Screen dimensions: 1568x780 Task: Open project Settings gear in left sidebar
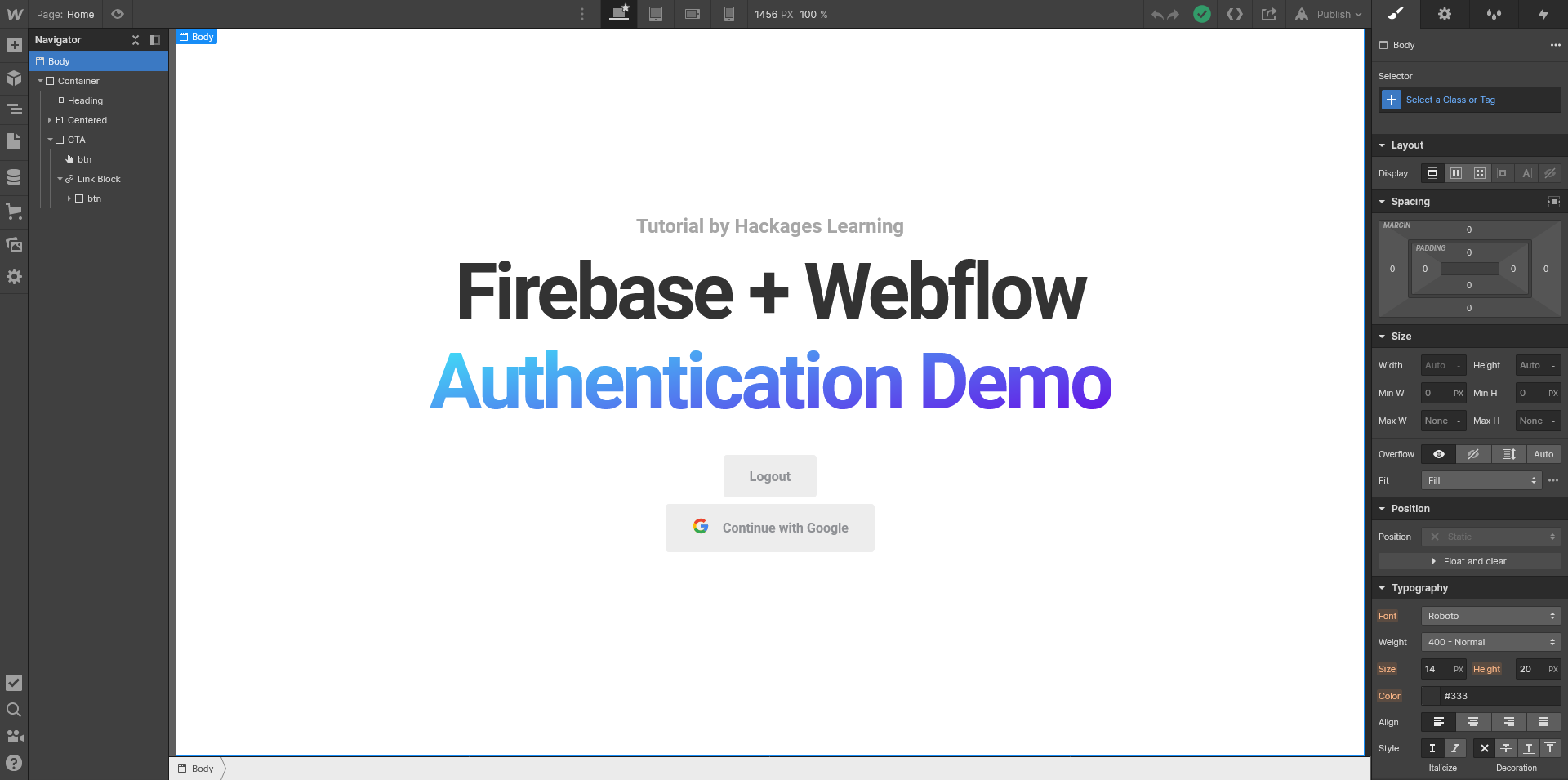point(14,277)
